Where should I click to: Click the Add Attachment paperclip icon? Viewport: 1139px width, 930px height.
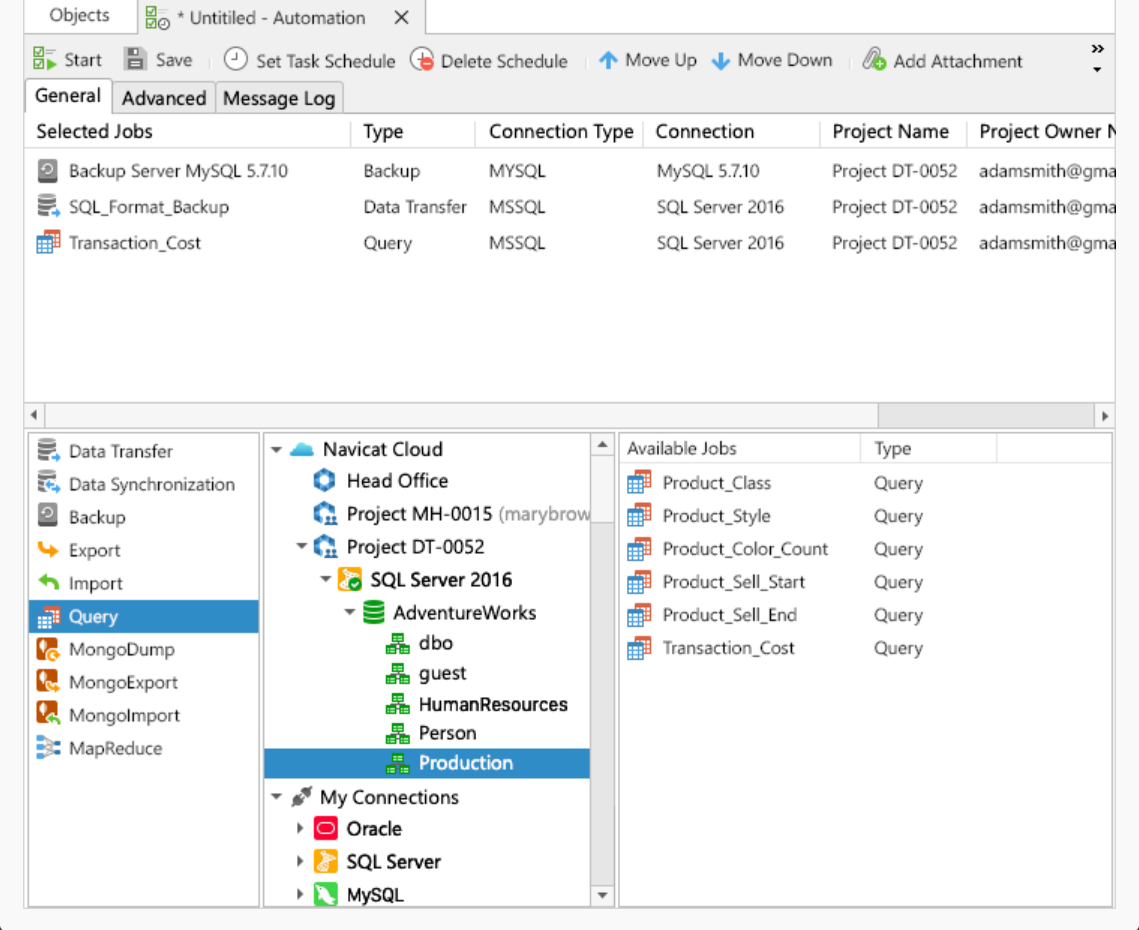coord(875,61)
